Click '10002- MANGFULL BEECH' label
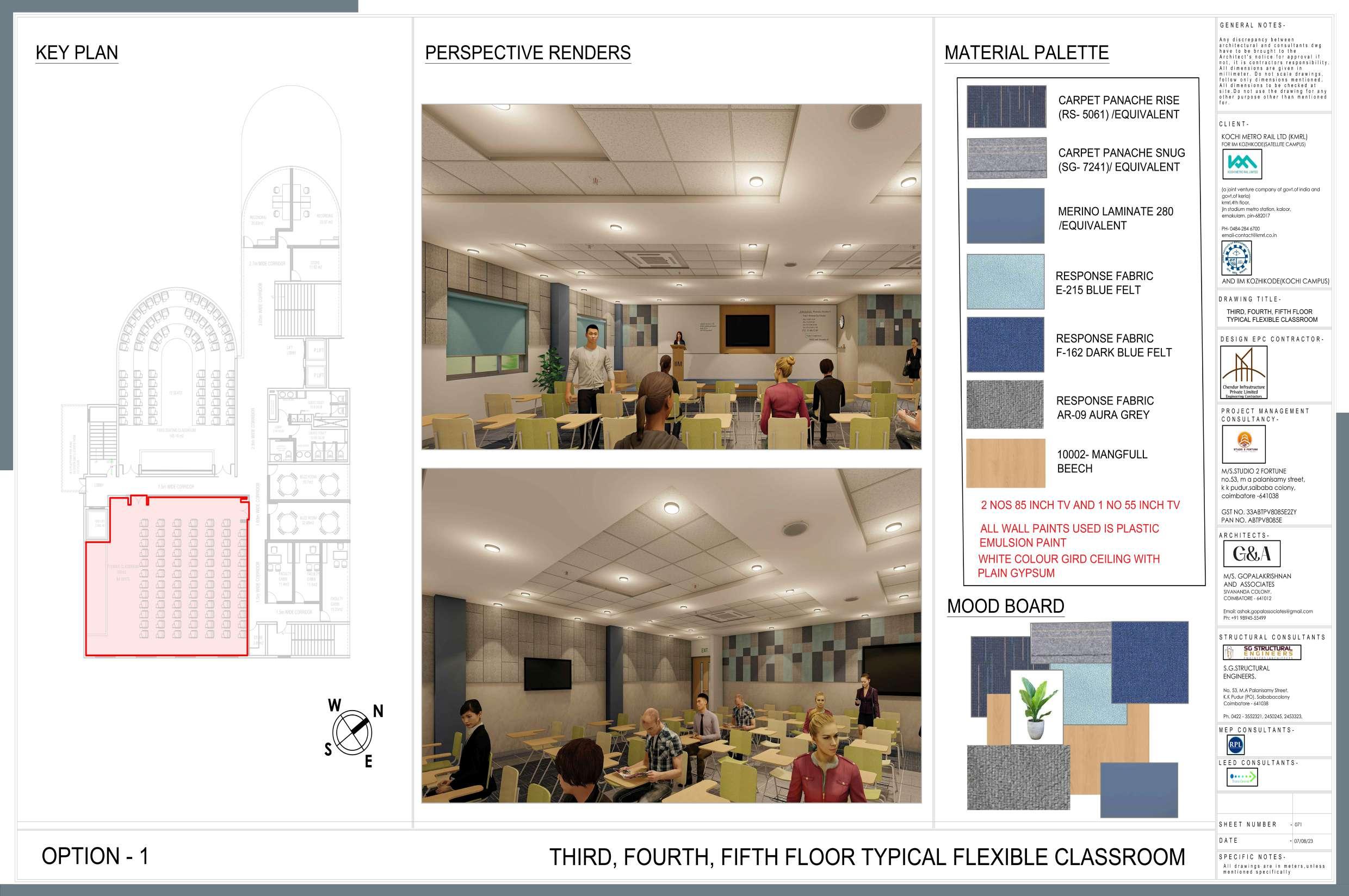 1102,461
